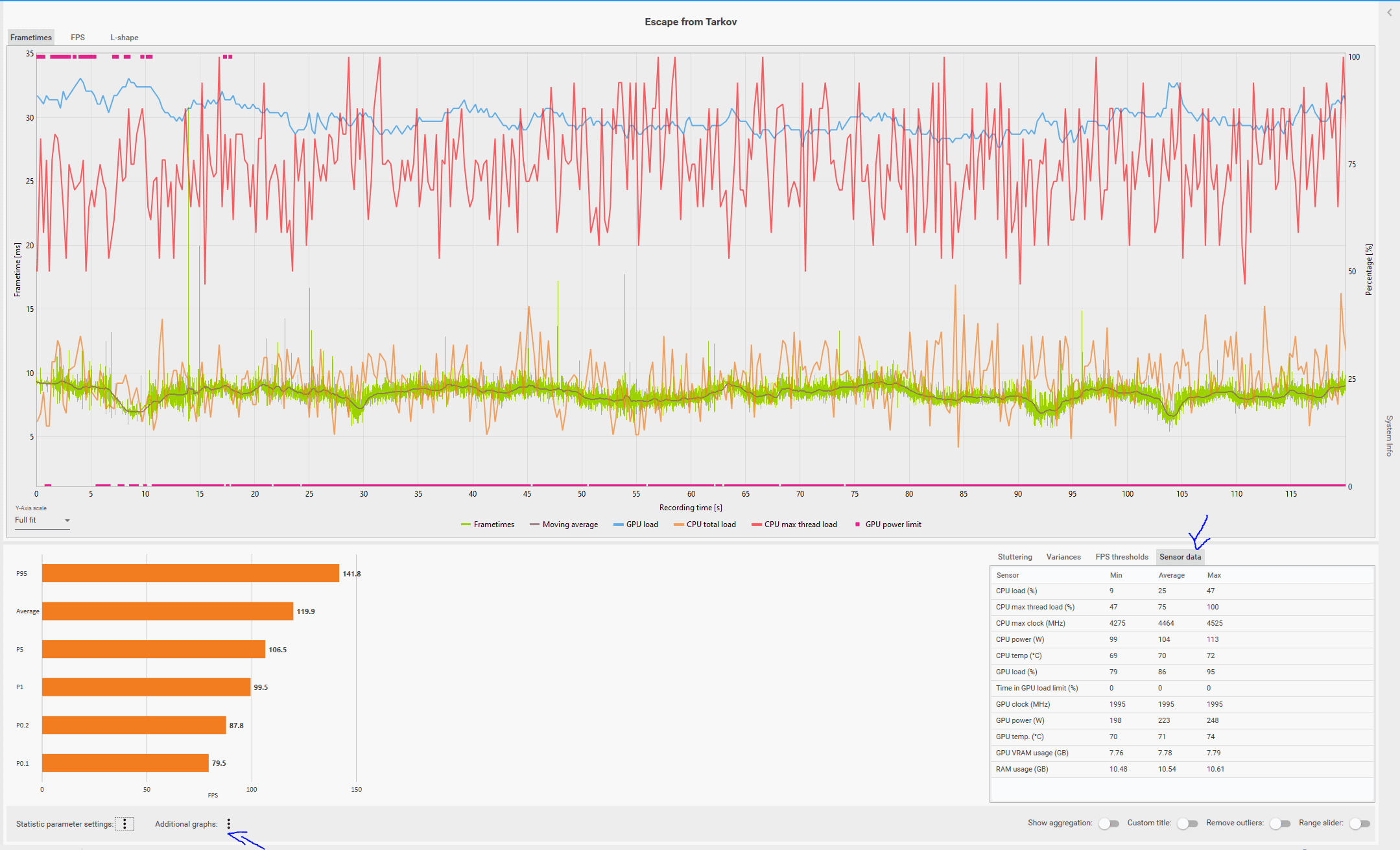Open the FPS thresholds tab

pos(1122,557)
